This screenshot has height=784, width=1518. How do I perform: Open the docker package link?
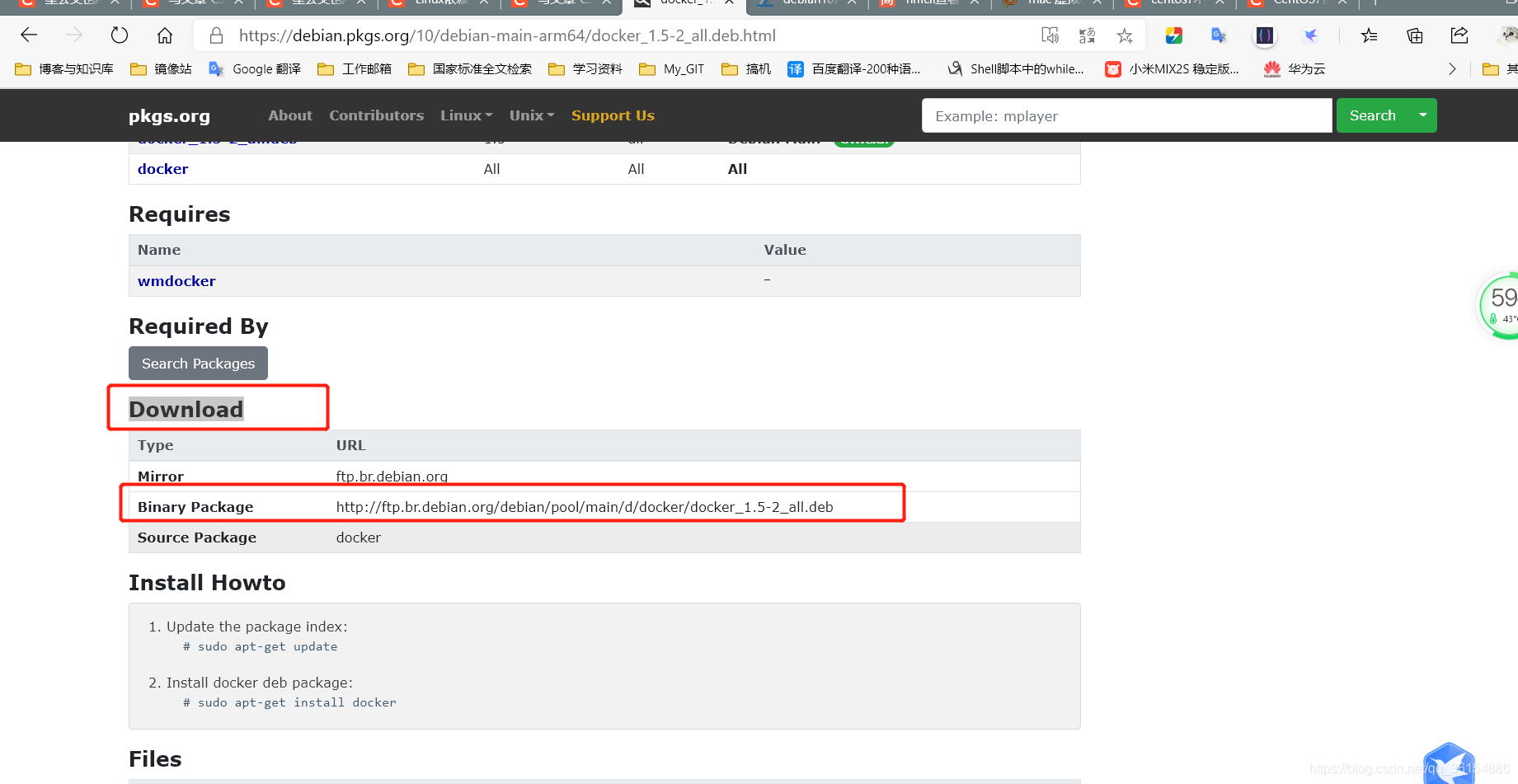[162, 169]
